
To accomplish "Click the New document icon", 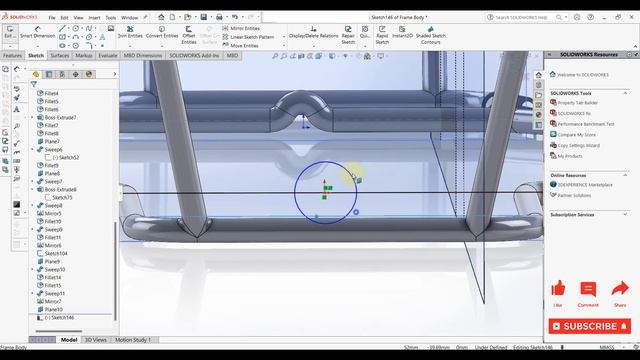I will coord(172,17).
